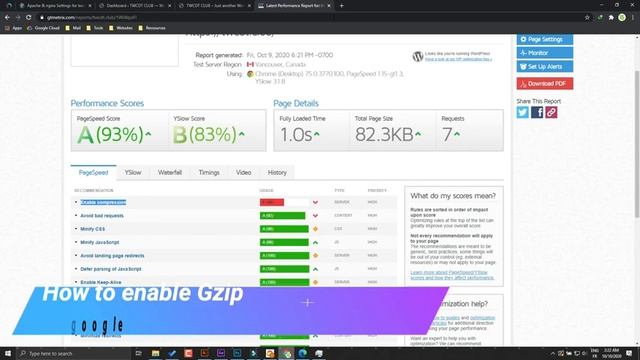Open the WordPress optimization tips link
640x360 pixels.
(458, 59)
